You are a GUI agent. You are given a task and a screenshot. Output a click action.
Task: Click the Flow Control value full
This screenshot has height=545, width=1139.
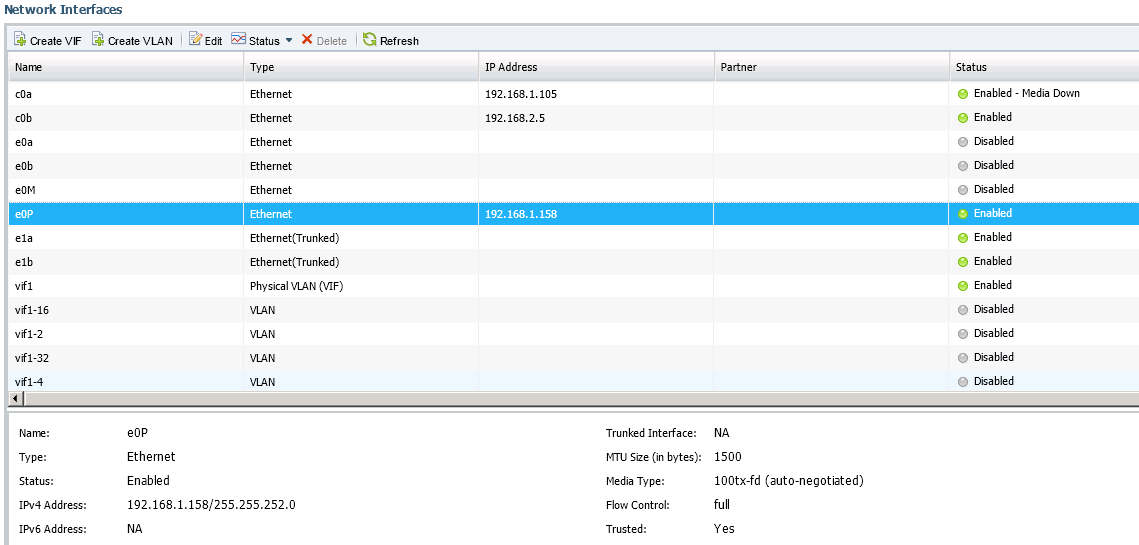tap(722, 504)
